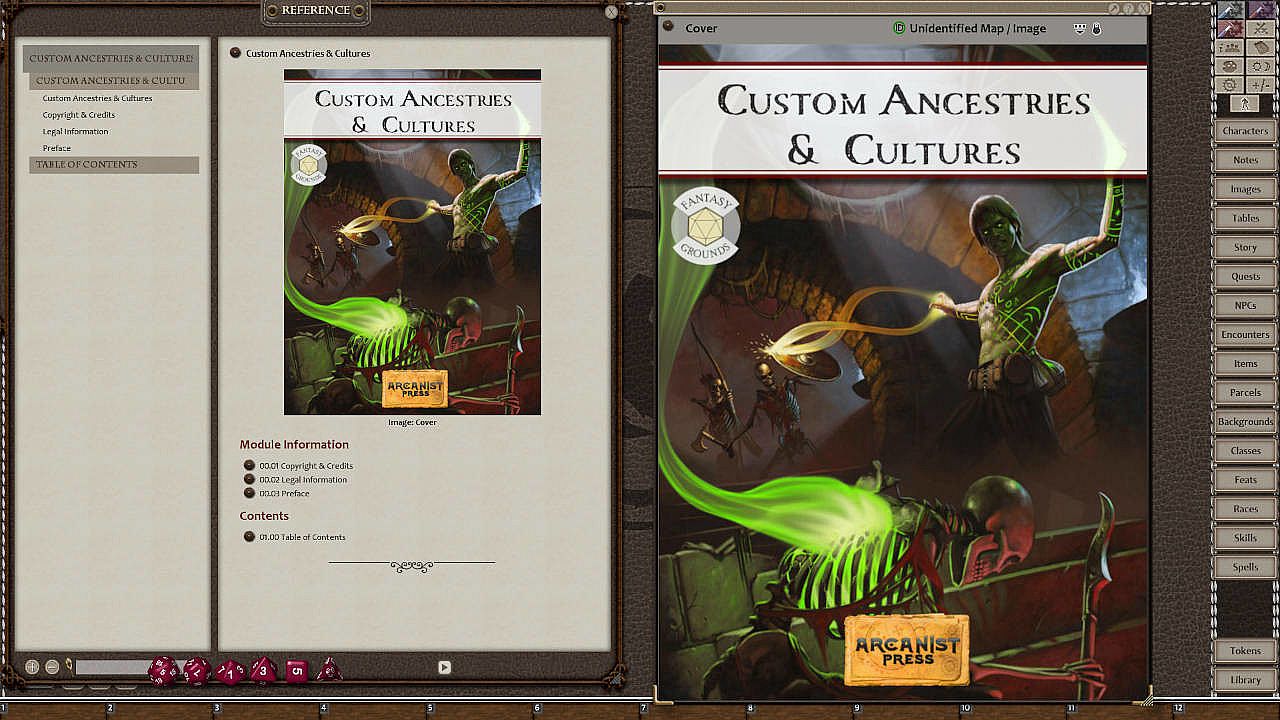Select the blue-gray wand tool icon
The width and height of the screenshot is (1280, 720).
[1230, 10]
